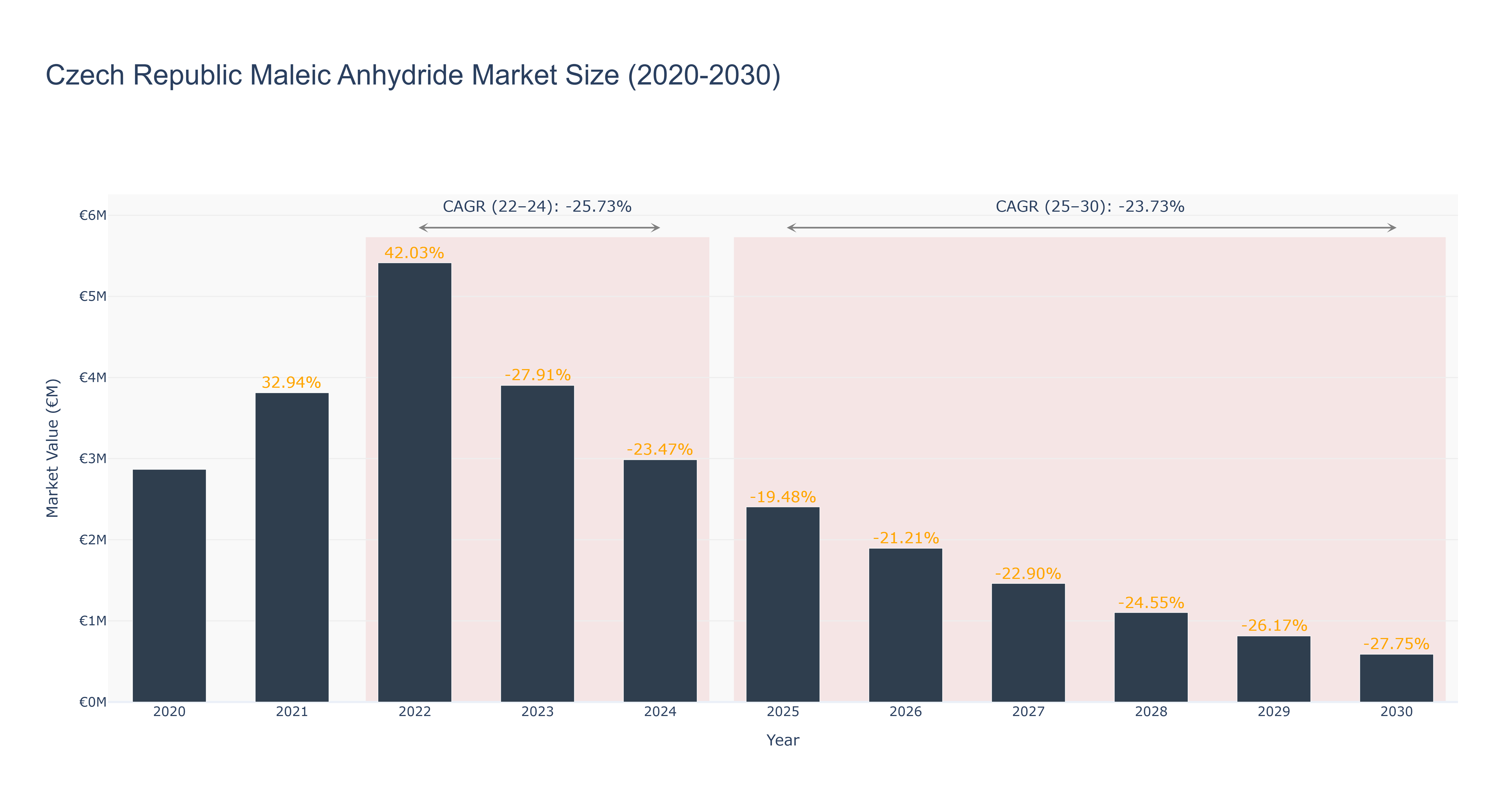The image size is (1512, 810).
Task: Click the -24.55% growth label
Action: click(x=1151, y=603)
